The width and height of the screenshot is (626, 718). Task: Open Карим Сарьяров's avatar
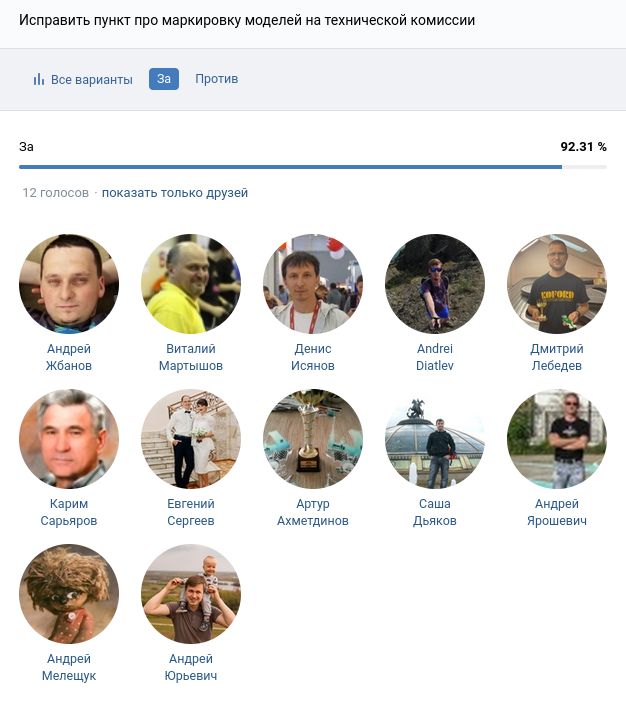pyautogui.click(x=69, y=439)
